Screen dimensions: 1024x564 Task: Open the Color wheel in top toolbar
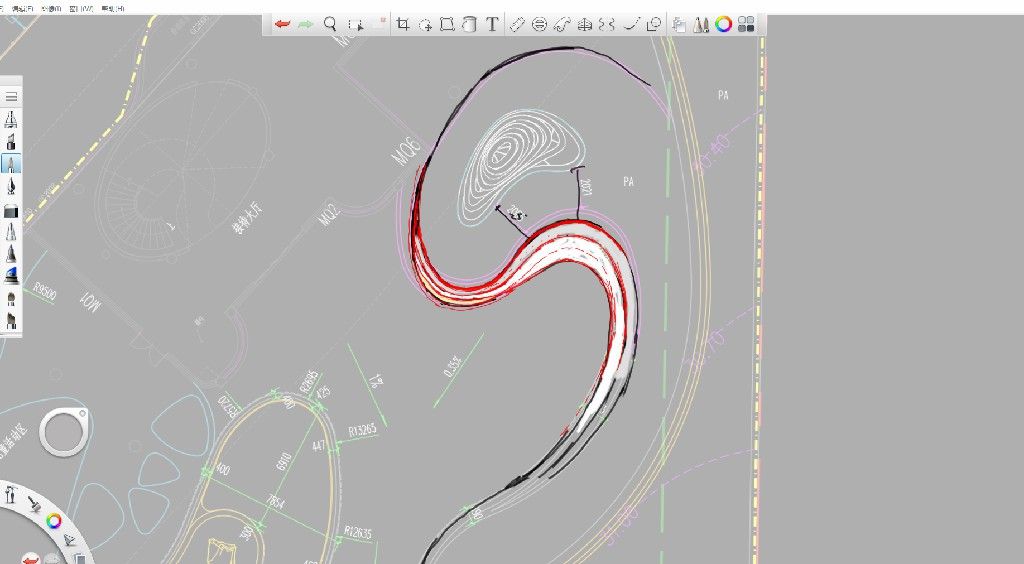pyautogui.click(x=724, y=25)
